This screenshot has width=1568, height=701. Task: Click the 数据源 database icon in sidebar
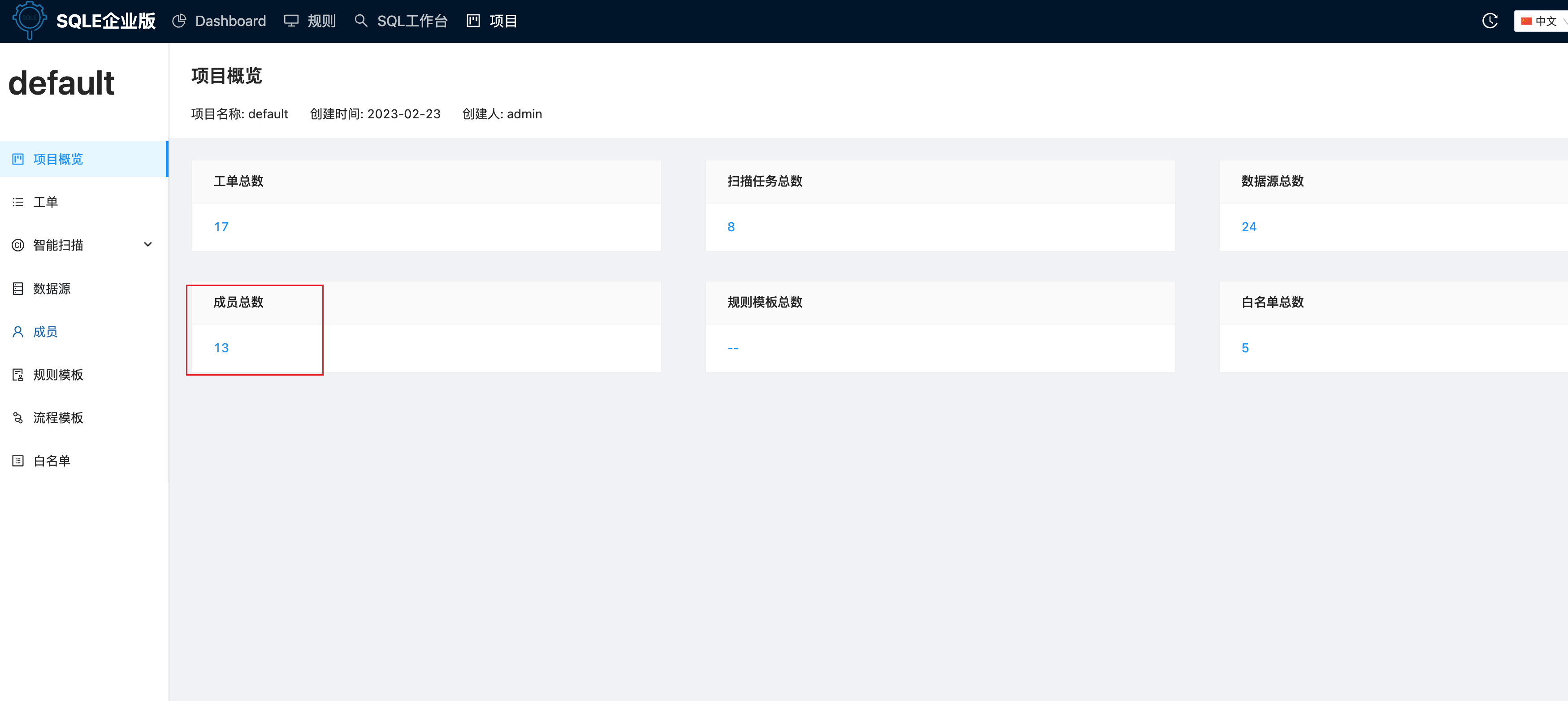point(17,289)
